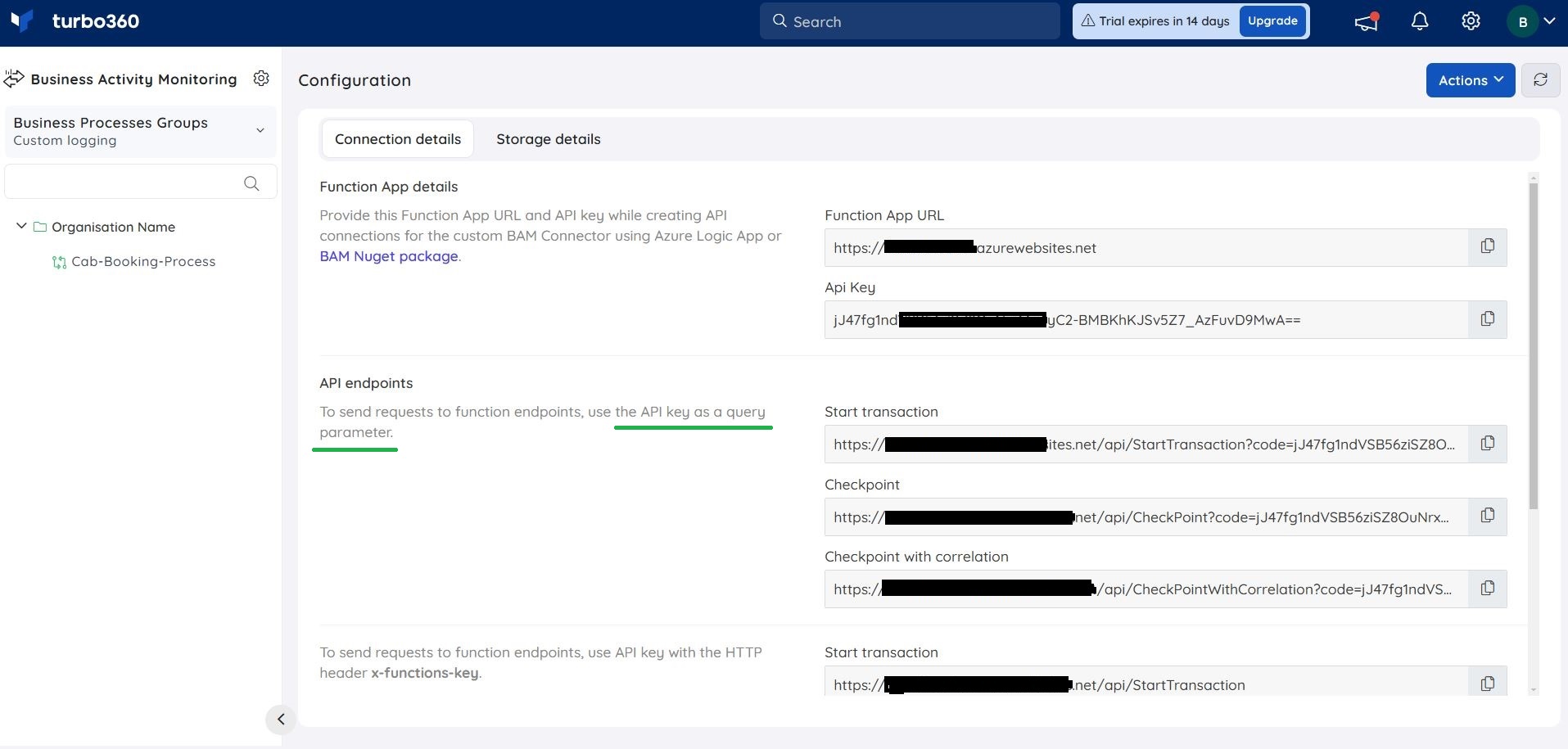Image resolution: width=1568 pixels, height=749 pixels.
Task: Switch to the Connection details tab
Action: (x=398, y=139)
